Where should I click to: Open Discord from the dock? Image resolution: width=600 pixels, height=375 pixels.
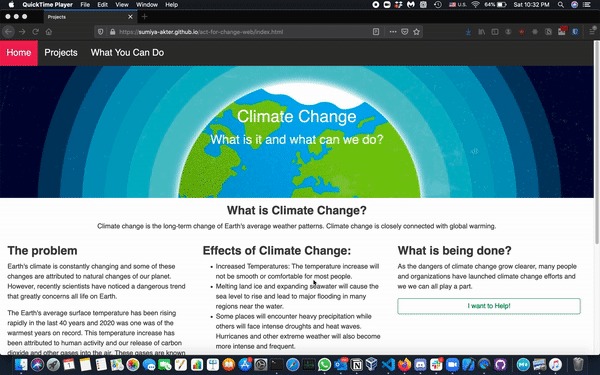coord(420,364)
